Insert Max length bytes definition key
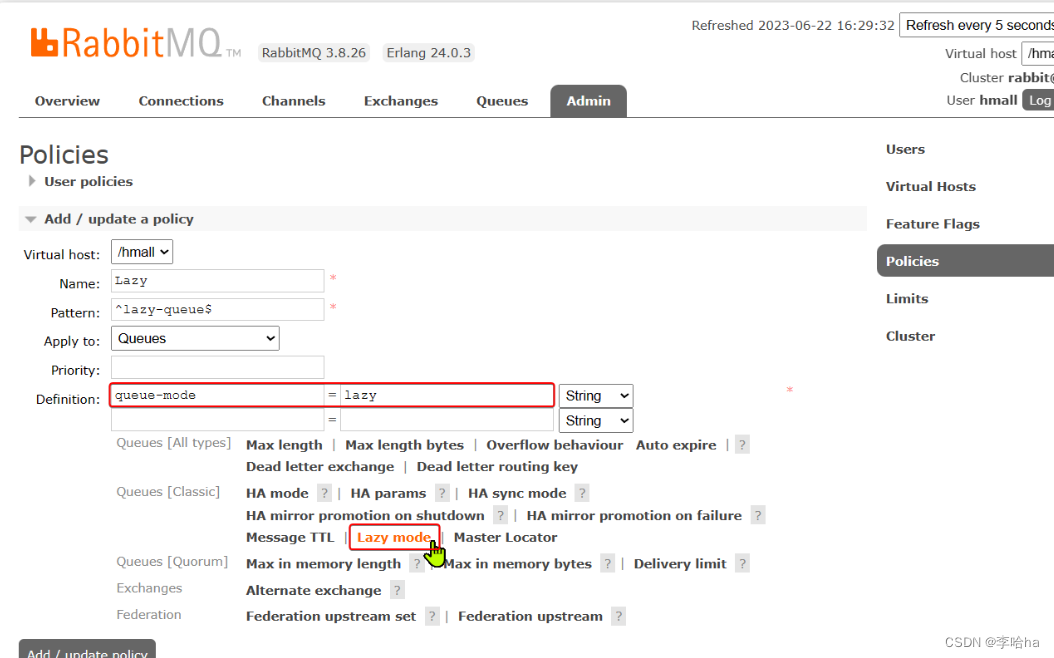Image resolution: width=1054 pixels, height=658 pixels. 404,445
